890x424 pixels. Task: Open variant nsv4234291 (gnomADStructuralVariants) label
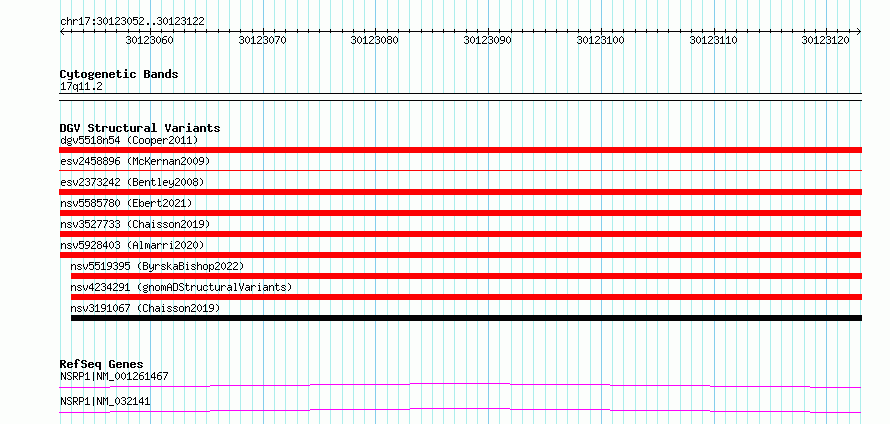point(181,287)
